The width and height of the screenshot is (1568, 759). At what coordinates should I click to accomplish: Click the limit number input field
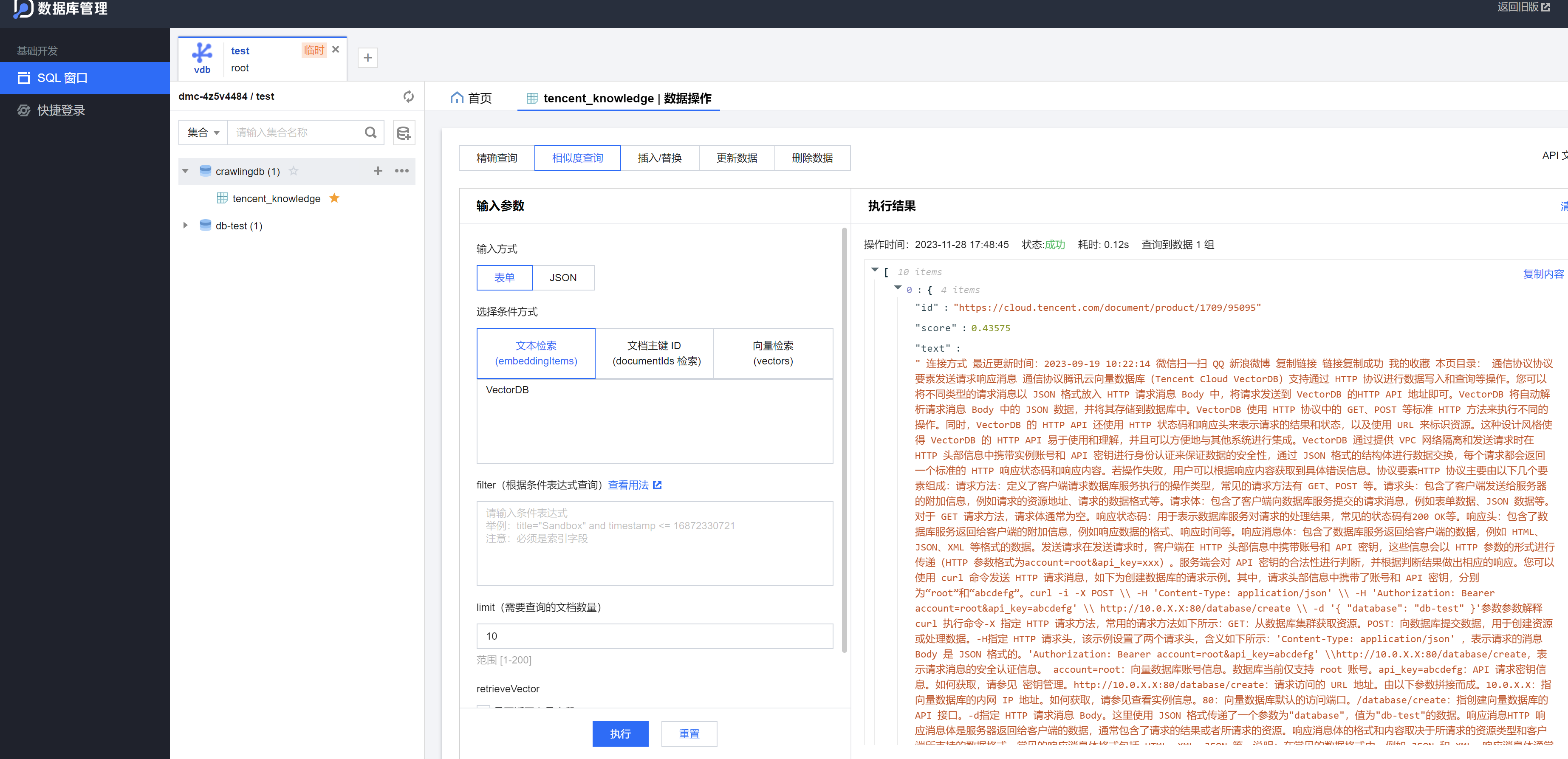pyautogui.click(x=654, y=635)
